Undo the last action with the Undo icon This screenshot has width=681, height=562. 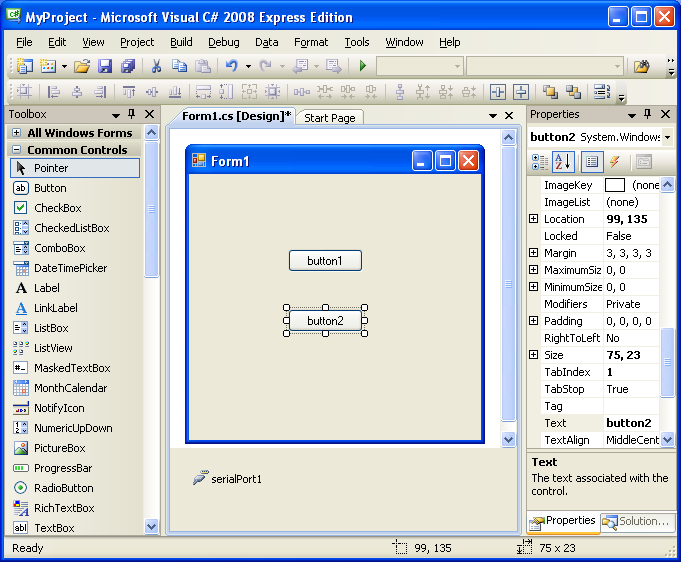[x=231, y=66]
